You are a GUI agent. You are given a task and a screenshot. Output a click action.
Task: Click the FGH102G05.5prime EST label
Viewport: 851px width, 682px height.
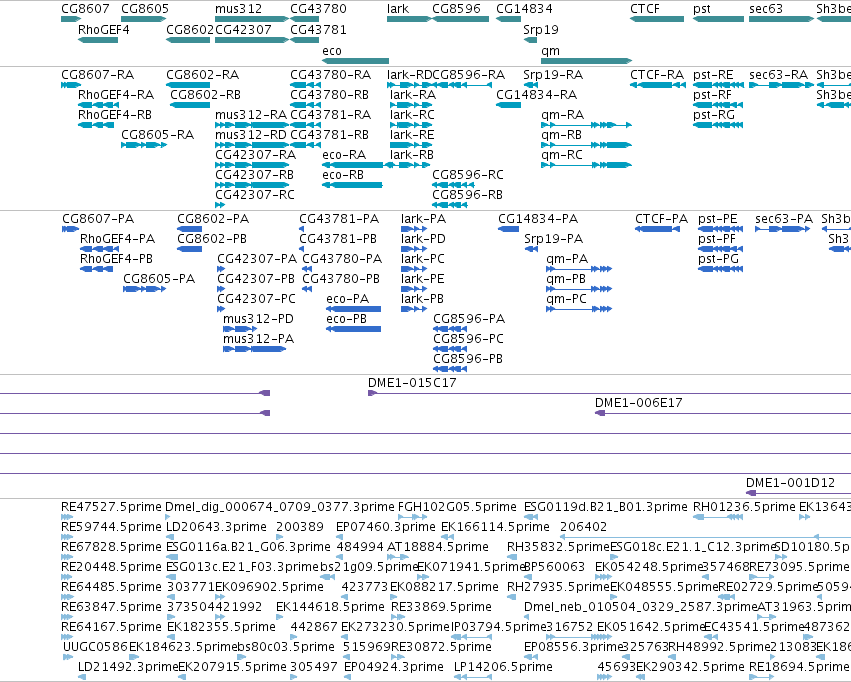457,507
